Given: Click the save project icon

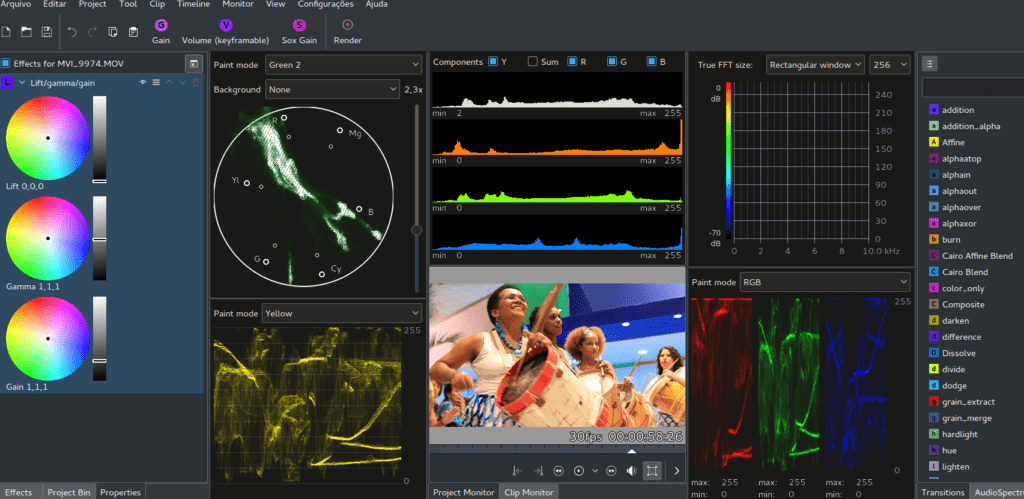Looking at the screenshot, I should 46,32.
